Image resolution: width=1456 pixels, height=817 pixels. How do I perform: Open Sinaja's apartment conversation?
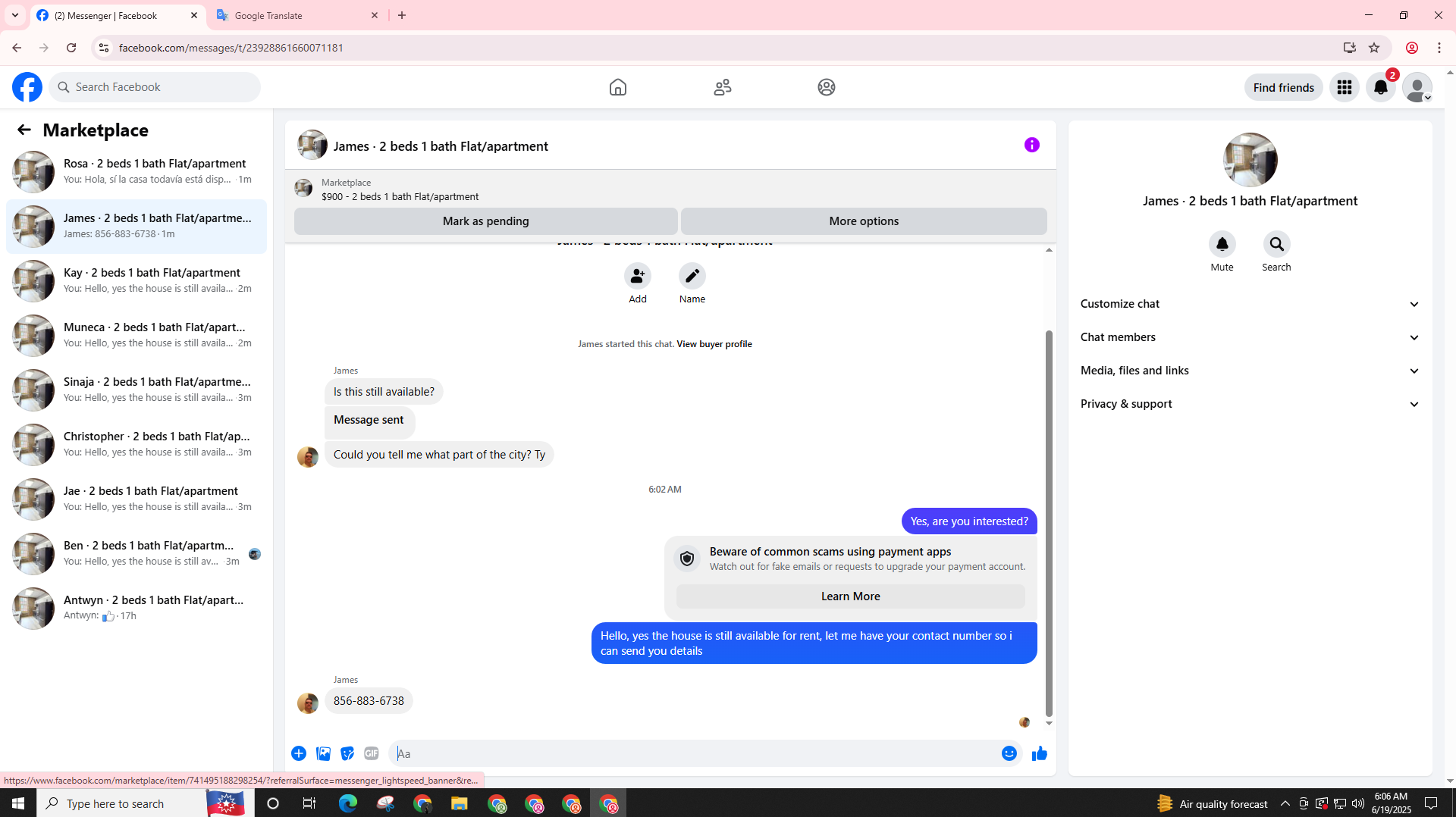click(x=136, y=390)
